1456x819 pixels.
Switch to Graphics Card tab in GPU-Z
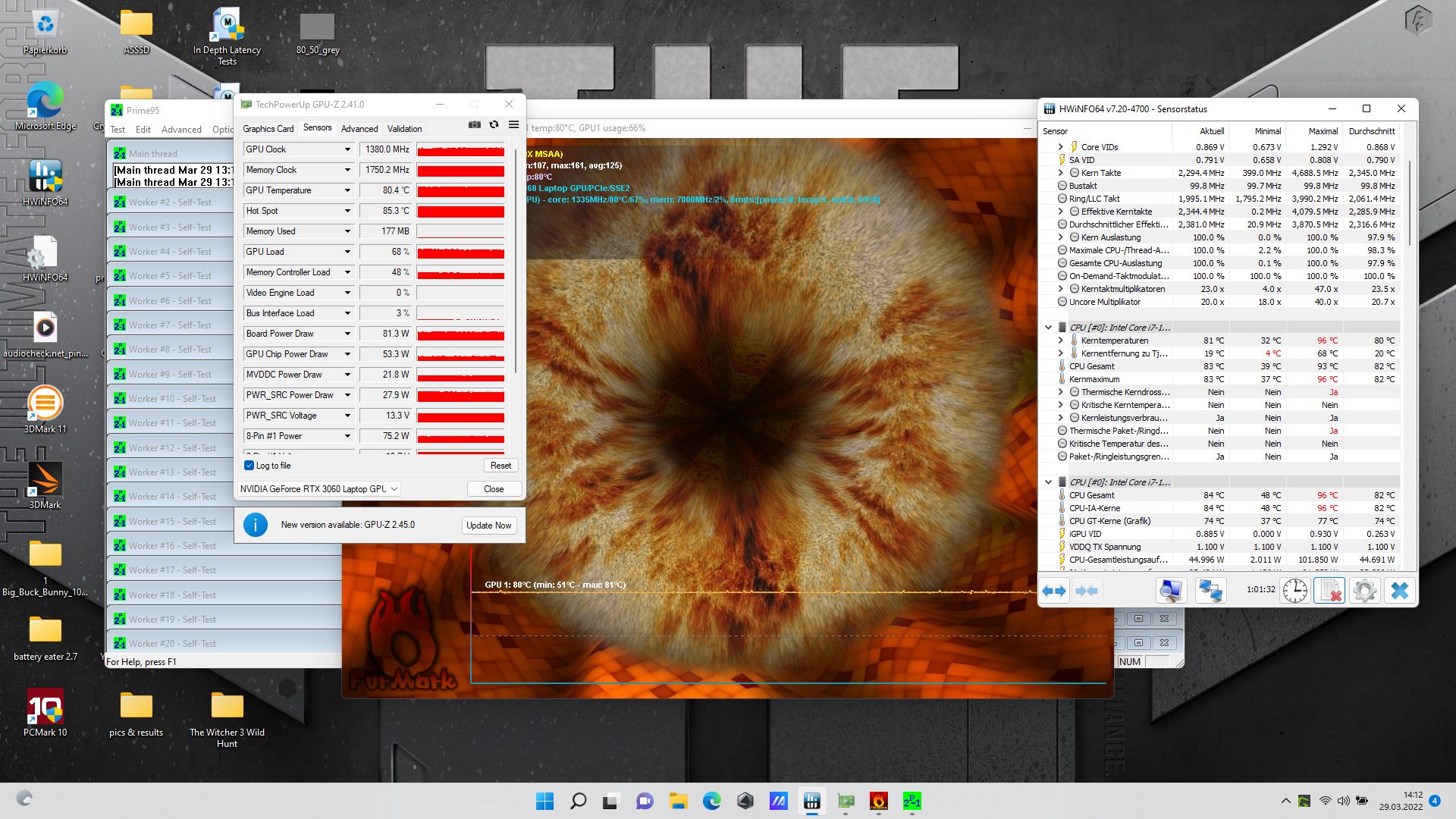click(x=268, y=129)
